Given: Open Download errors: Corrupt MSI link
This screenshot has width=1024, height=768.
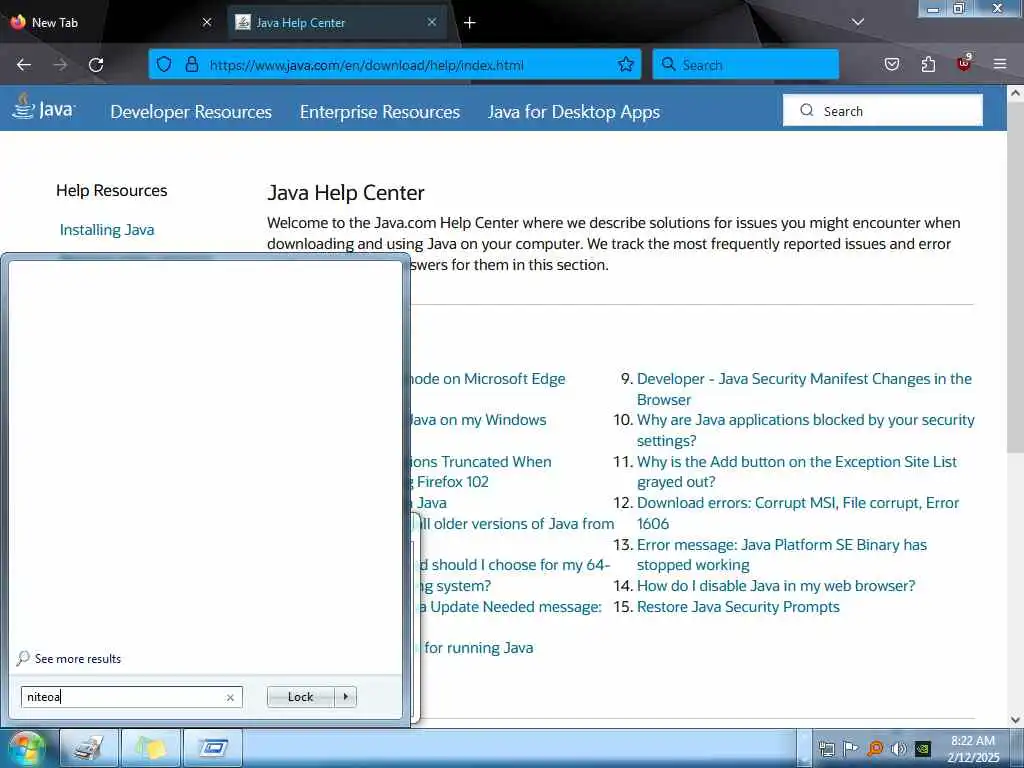Looking at the screenshot, I should 798,513.
